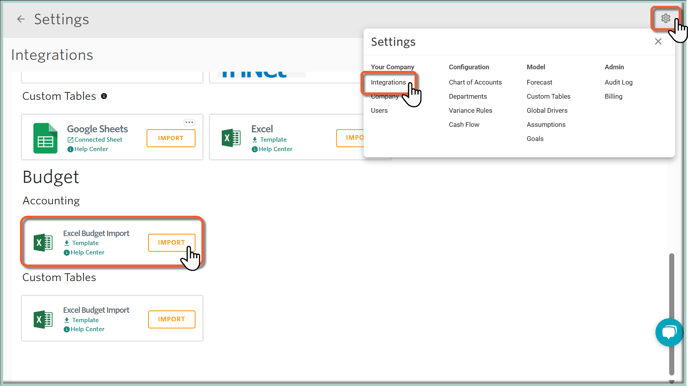Download Template in bottom Custom Tables card
This screenshot has width=688, height=386.
tap(81, 320)
